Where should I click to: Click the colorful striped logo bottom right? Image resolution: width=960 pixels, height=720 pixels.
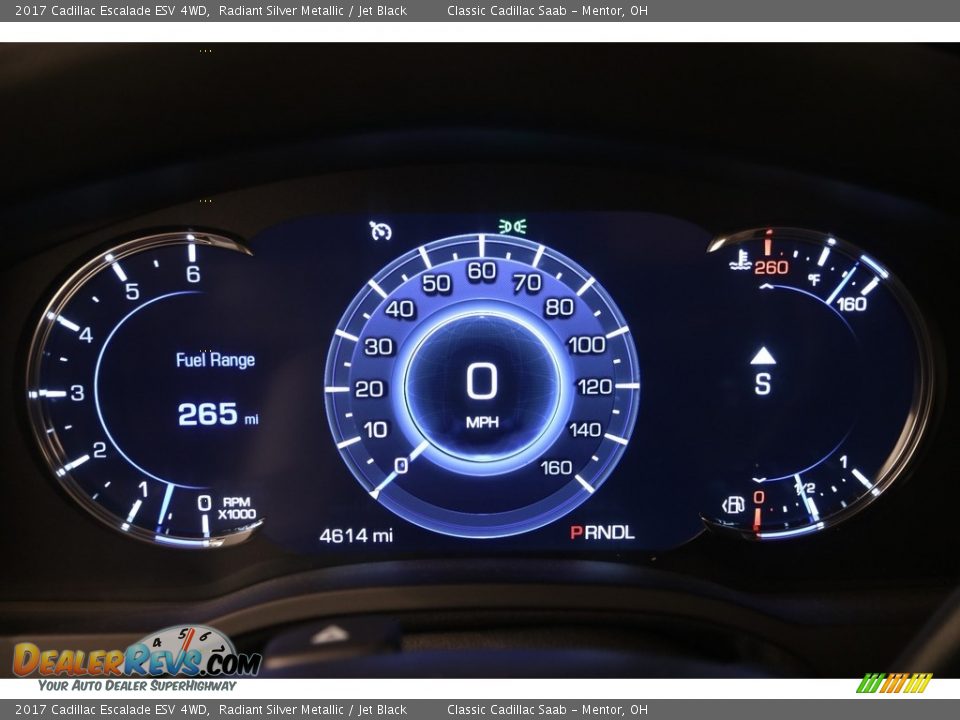(894, 683)
